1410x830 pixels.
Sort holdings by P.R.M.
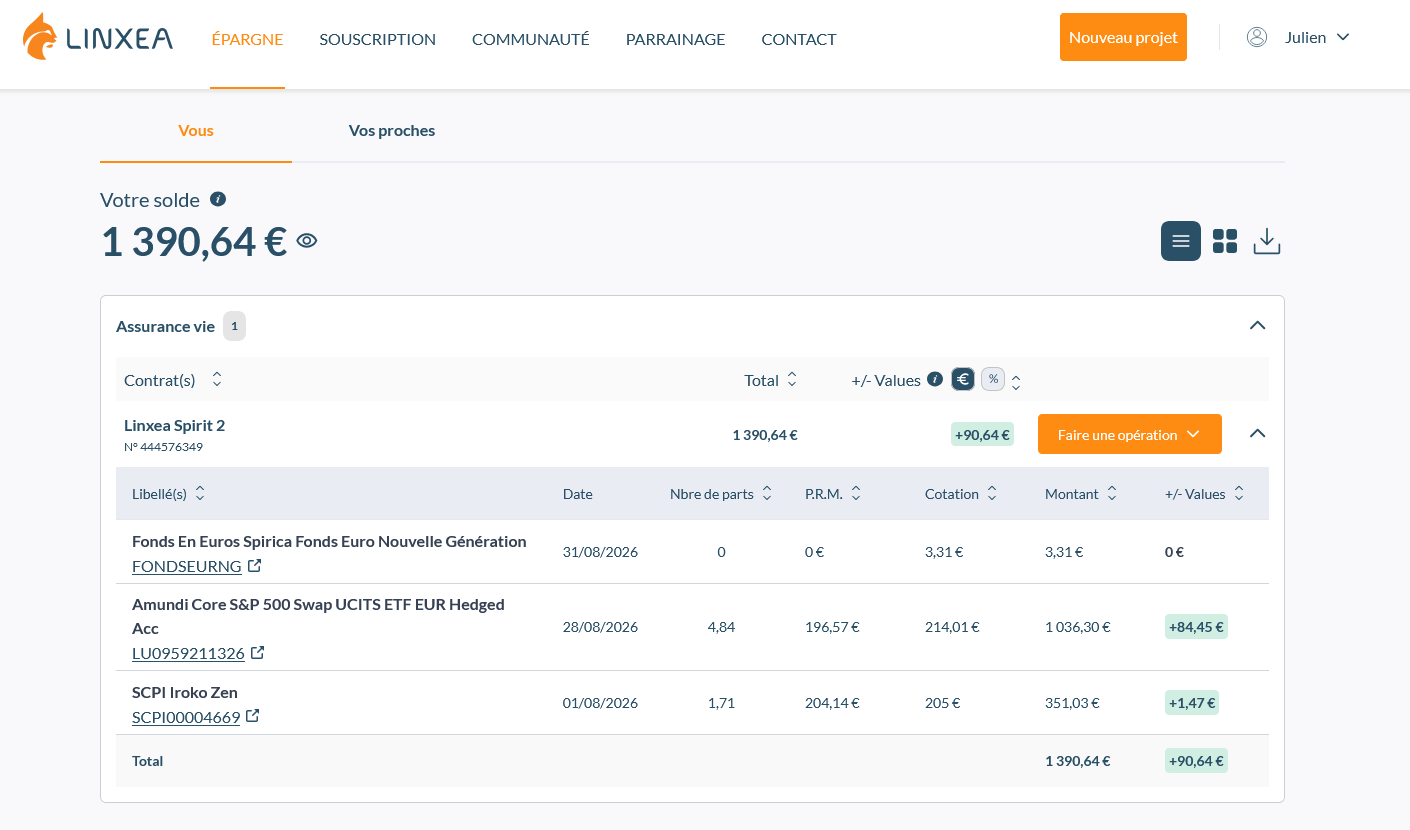point(856,493)
